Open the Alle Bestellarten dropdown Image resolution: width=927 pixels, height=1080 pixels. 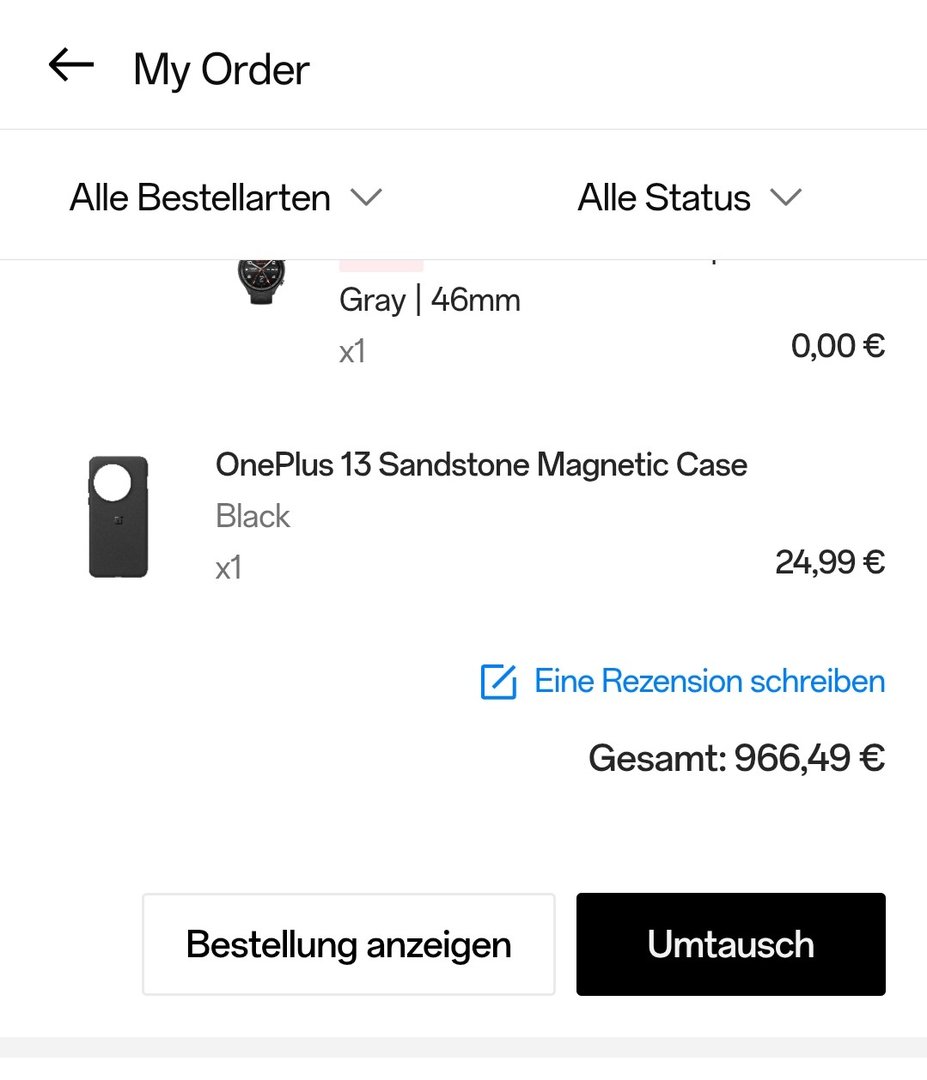[200, 198]
